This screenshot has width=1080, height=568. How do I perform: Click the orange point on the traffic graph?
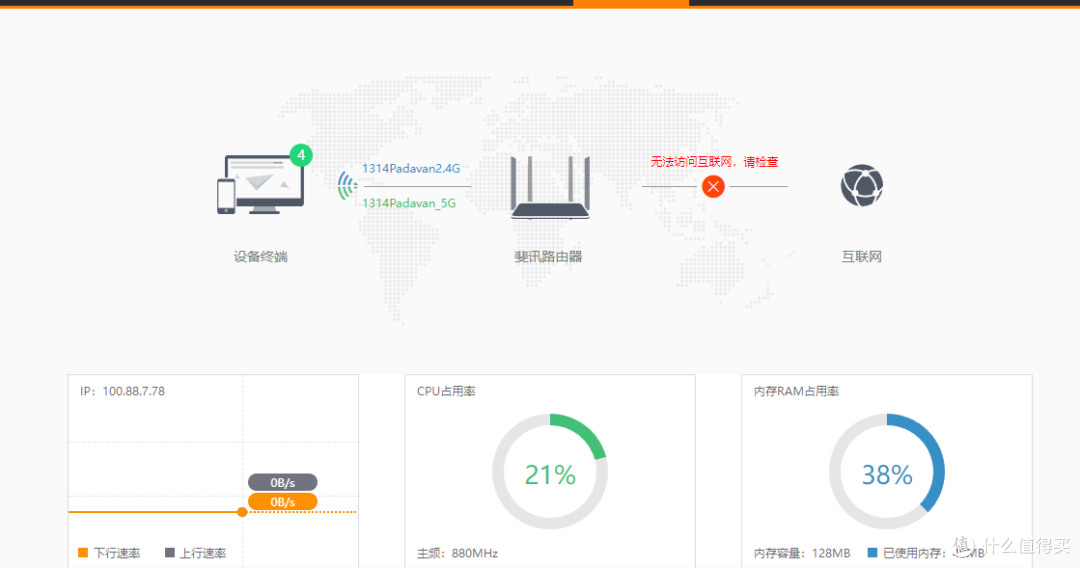tap(242, 512)
